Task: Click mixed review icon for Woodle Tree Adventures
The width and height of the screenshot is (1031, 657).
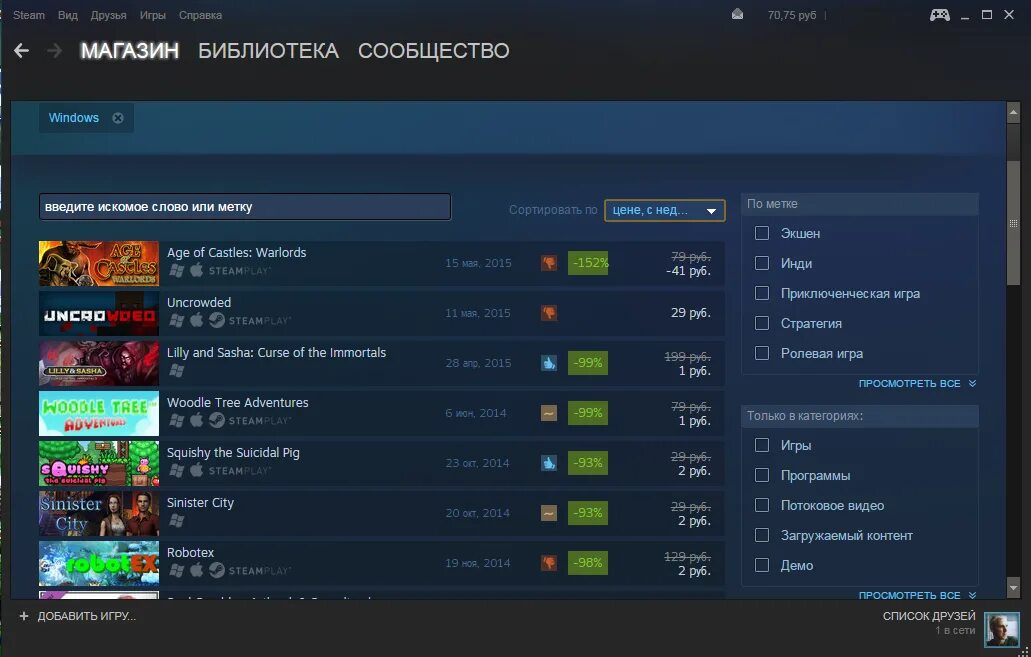Action: (x=548, y=413)
